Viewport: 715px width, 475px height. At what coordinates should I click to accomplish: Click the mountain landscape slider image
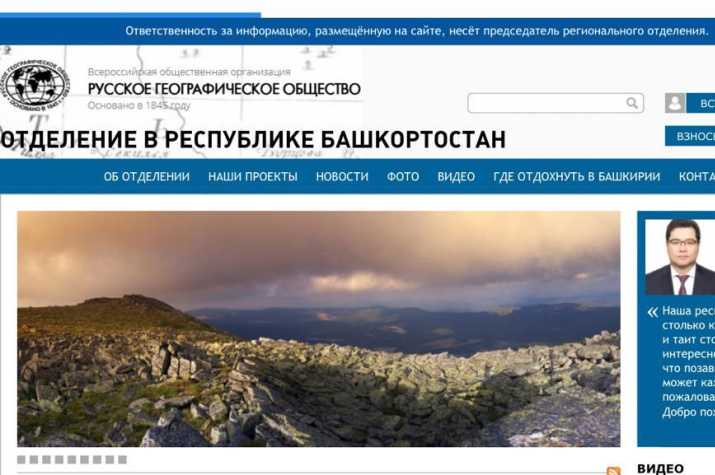click(319, 329)
